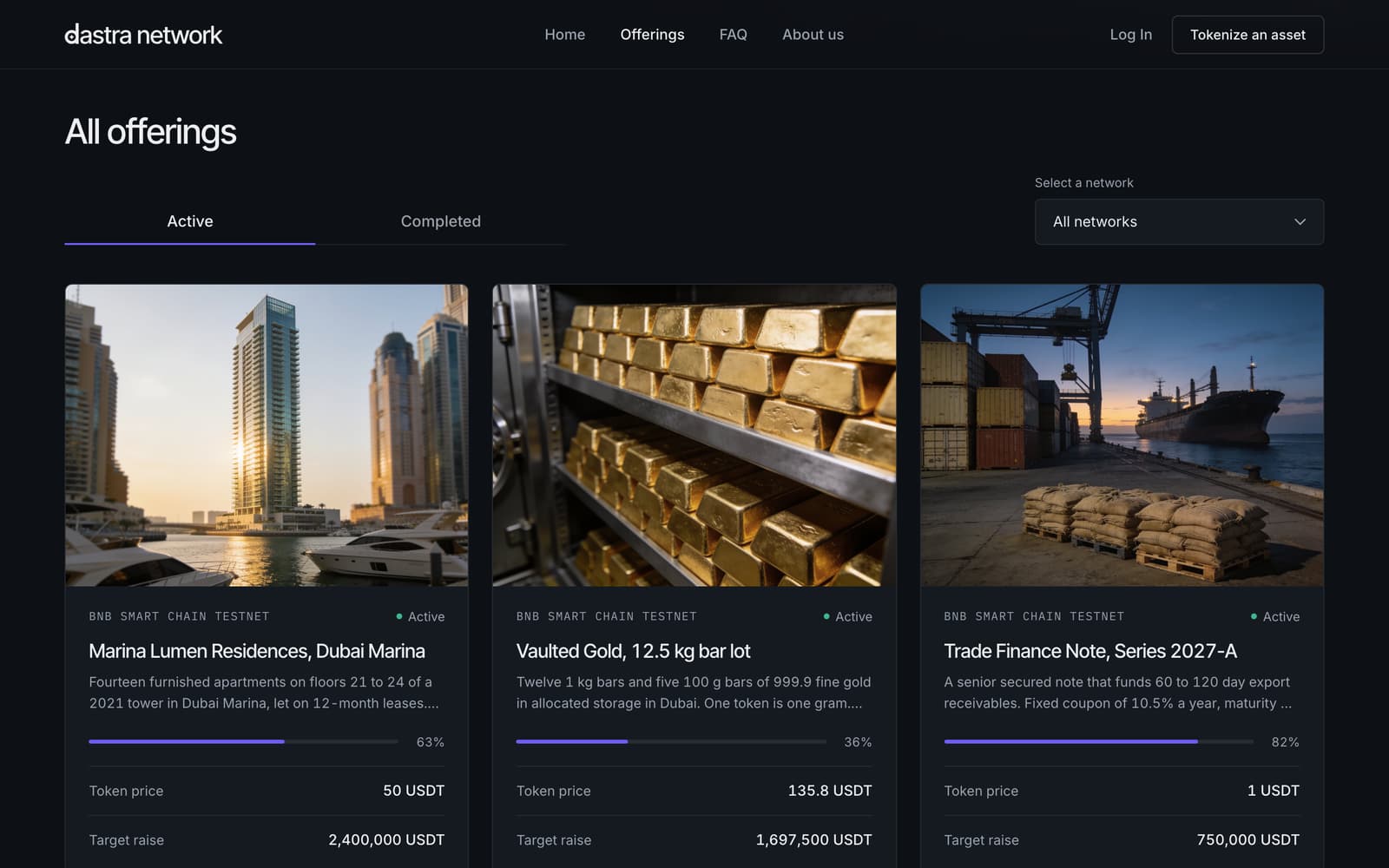The image size is (1389, 868).
Task: Click the 750,000 USDT target raise
Action: click(1247, 839)
